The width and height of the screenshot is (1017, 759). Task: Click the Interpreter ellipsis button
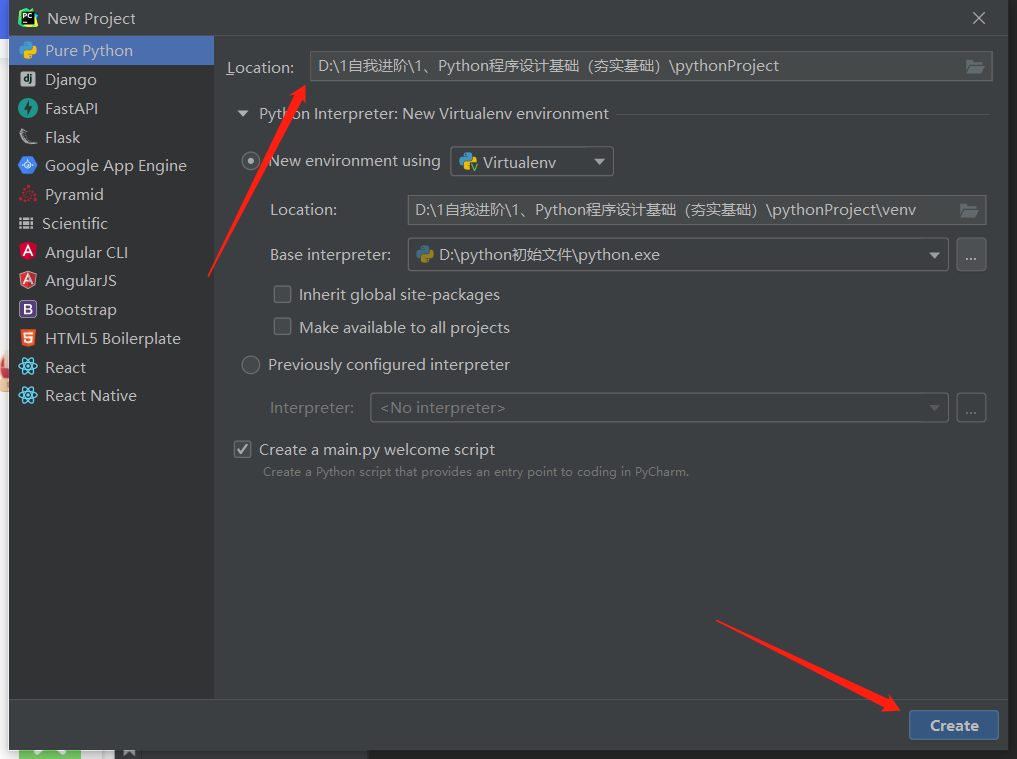(971, 407)
